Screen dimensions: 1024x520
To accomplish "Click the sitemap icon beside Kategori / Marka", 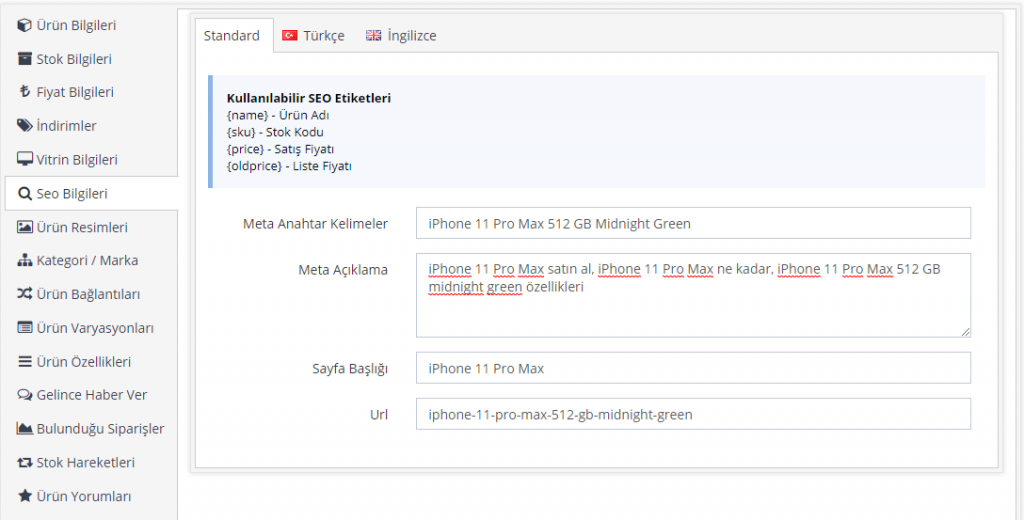I will tap(25, 260).
